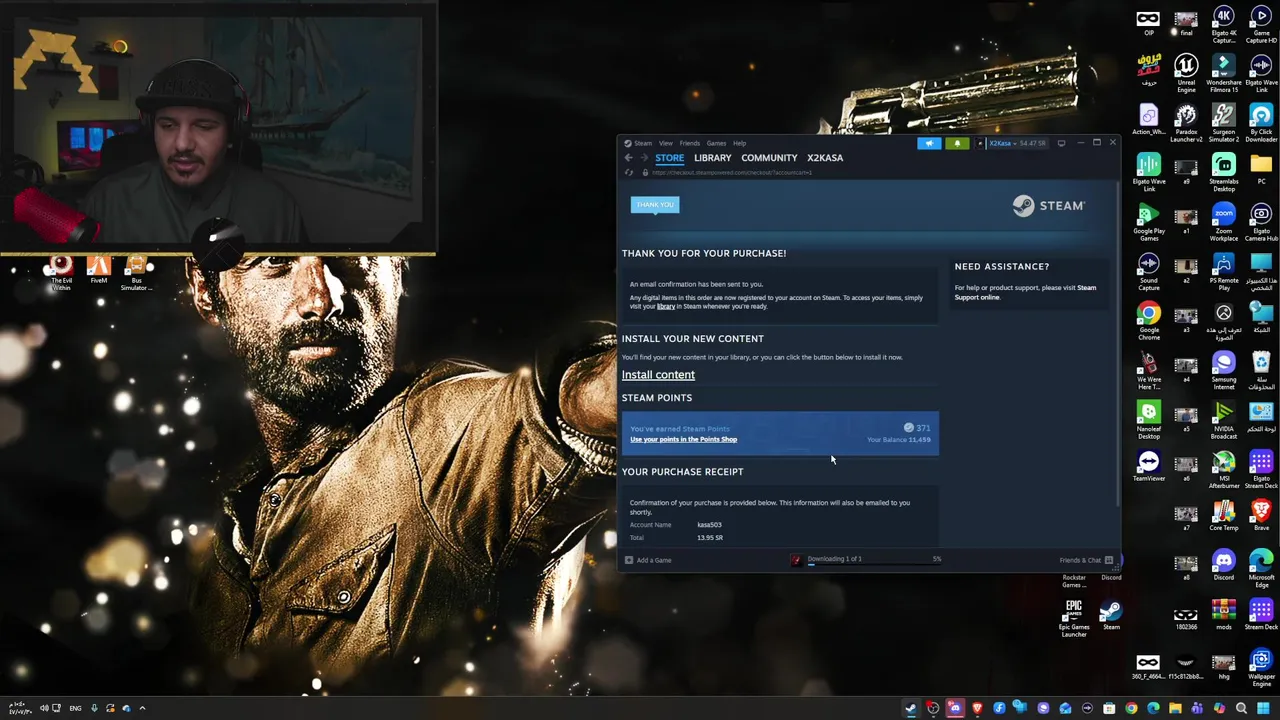Open the library link in confirmation text
Viewport: 1280px width, 720px height.
tap(665, 307)
